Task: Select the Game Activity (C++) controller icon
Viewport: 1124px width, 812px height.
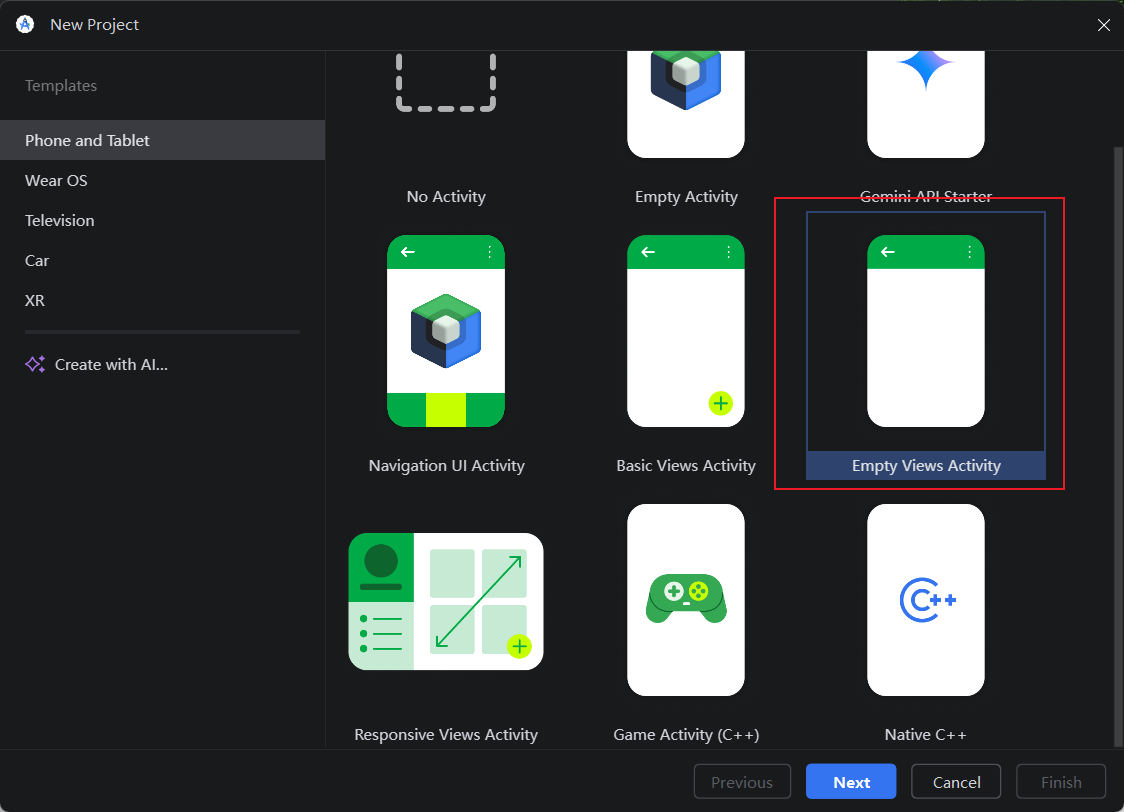Action: coord(686,598)
